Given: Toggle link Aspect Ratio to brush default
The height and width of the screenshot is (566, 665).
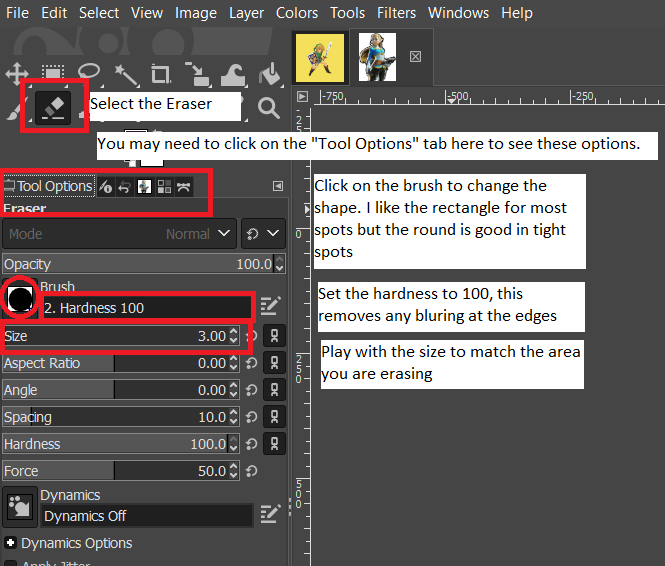Looking at the screenshot, I should pos(274,363).
